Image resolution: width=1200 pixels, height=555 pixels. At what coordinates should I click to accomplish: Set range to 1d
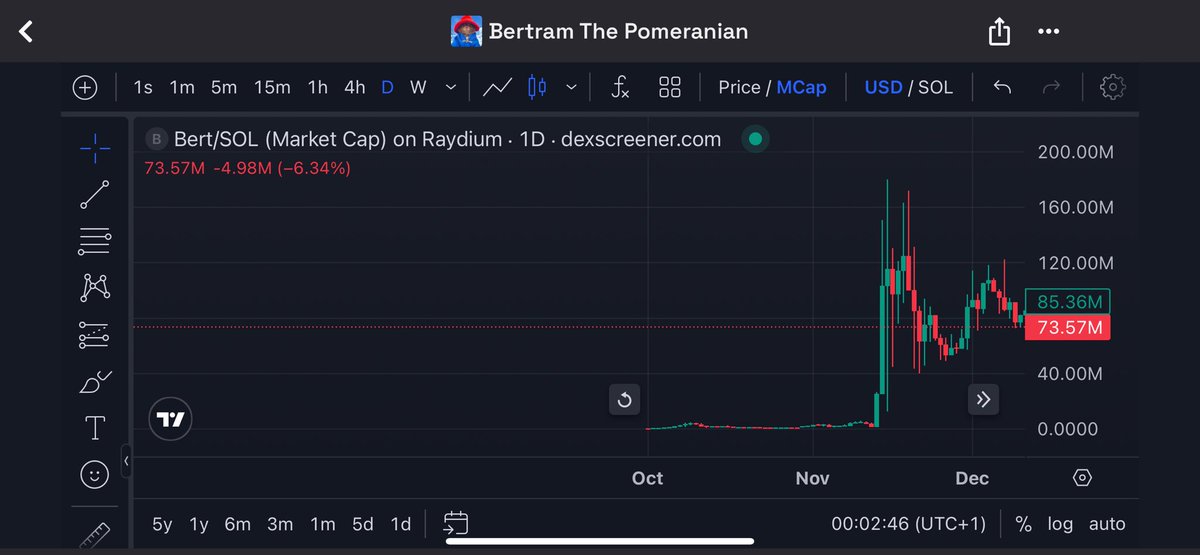coord(400,524)
